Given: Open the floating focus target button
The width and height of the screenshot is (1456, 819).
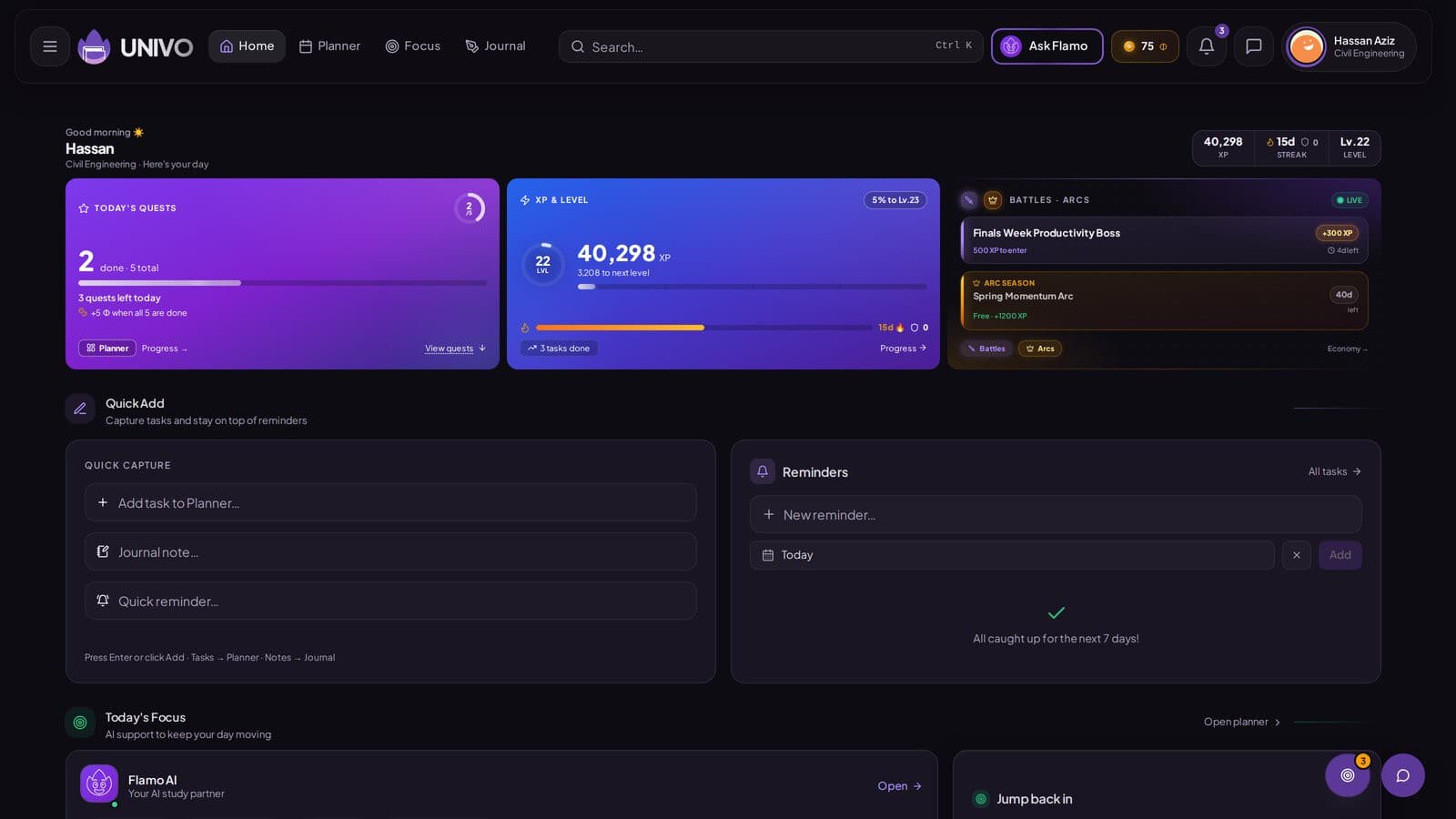Looking at the screenshot, I should [1348, 775].
